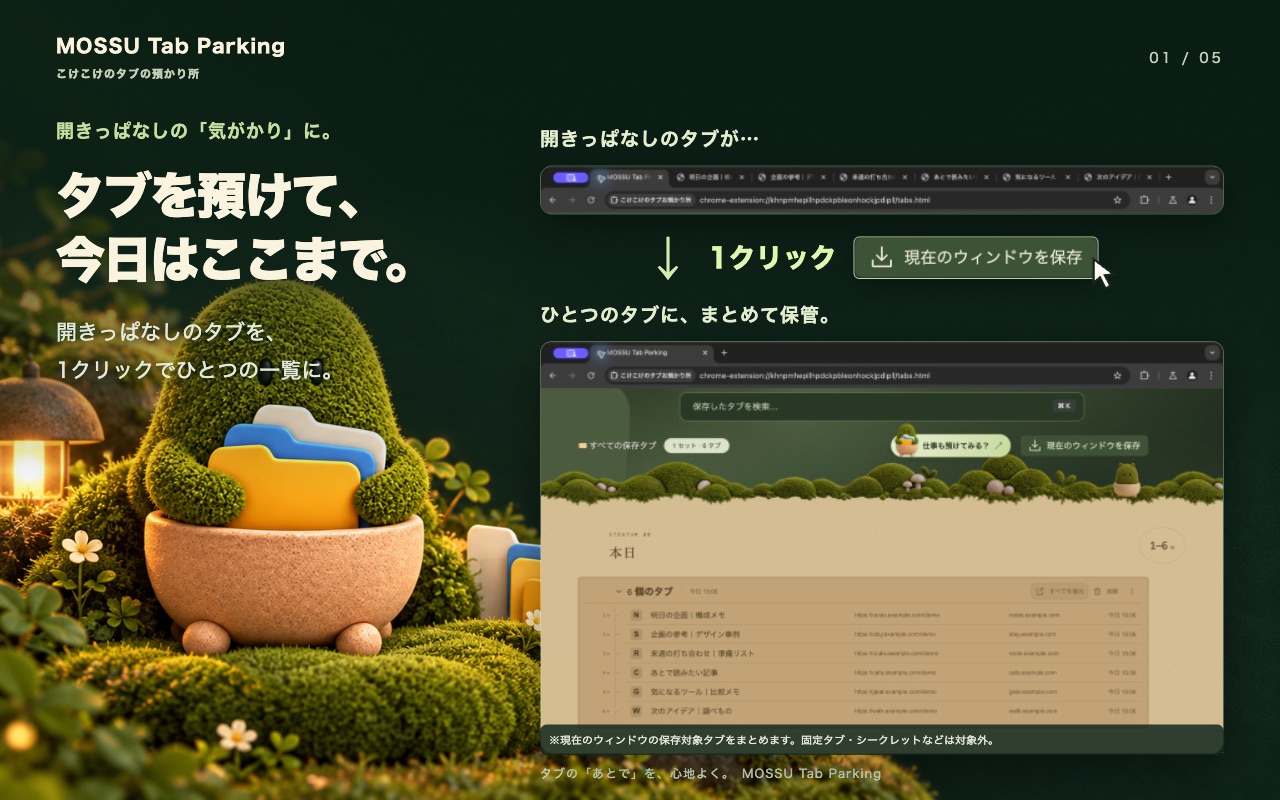The height and width of the screenshot is (800, 1280).
Task: Click trash 削除 icon for 6個のタブ group
Action: click(1098, 591)
